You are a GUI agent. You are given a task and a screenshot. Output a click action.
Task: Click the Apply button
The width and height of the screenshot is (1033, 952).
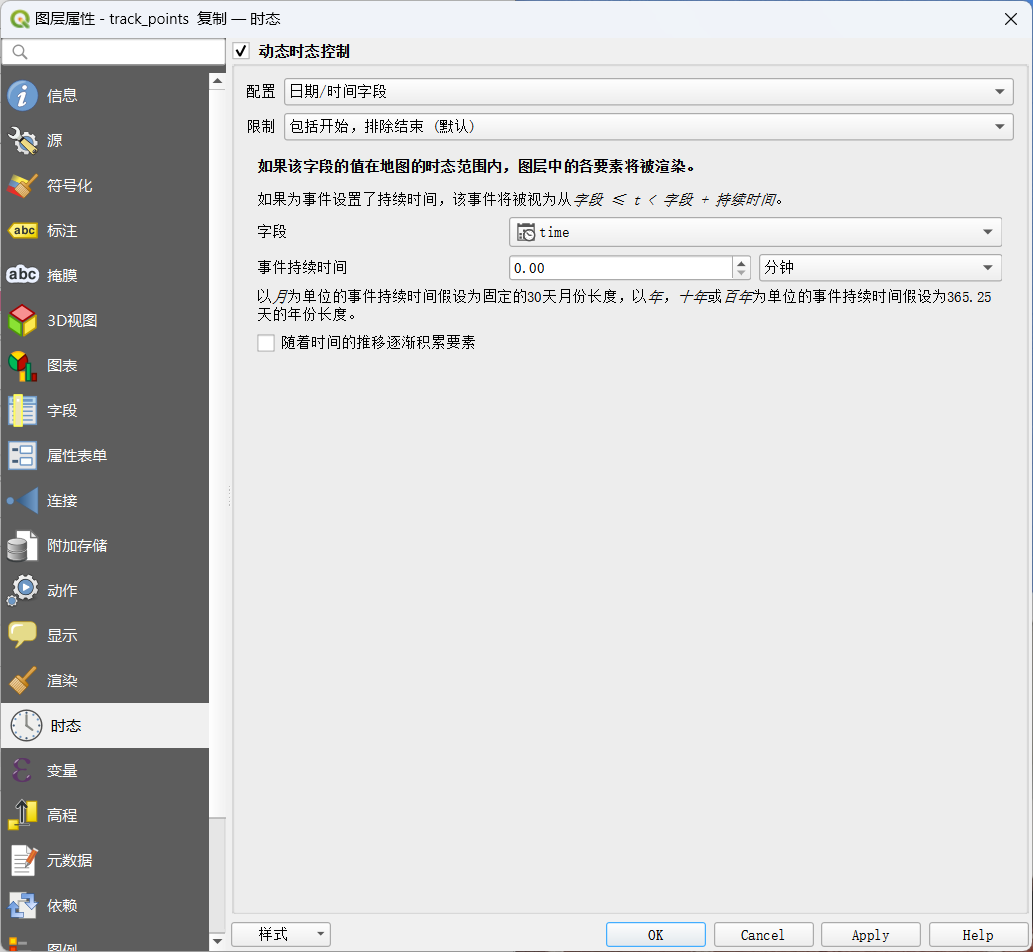pos(870,935)
